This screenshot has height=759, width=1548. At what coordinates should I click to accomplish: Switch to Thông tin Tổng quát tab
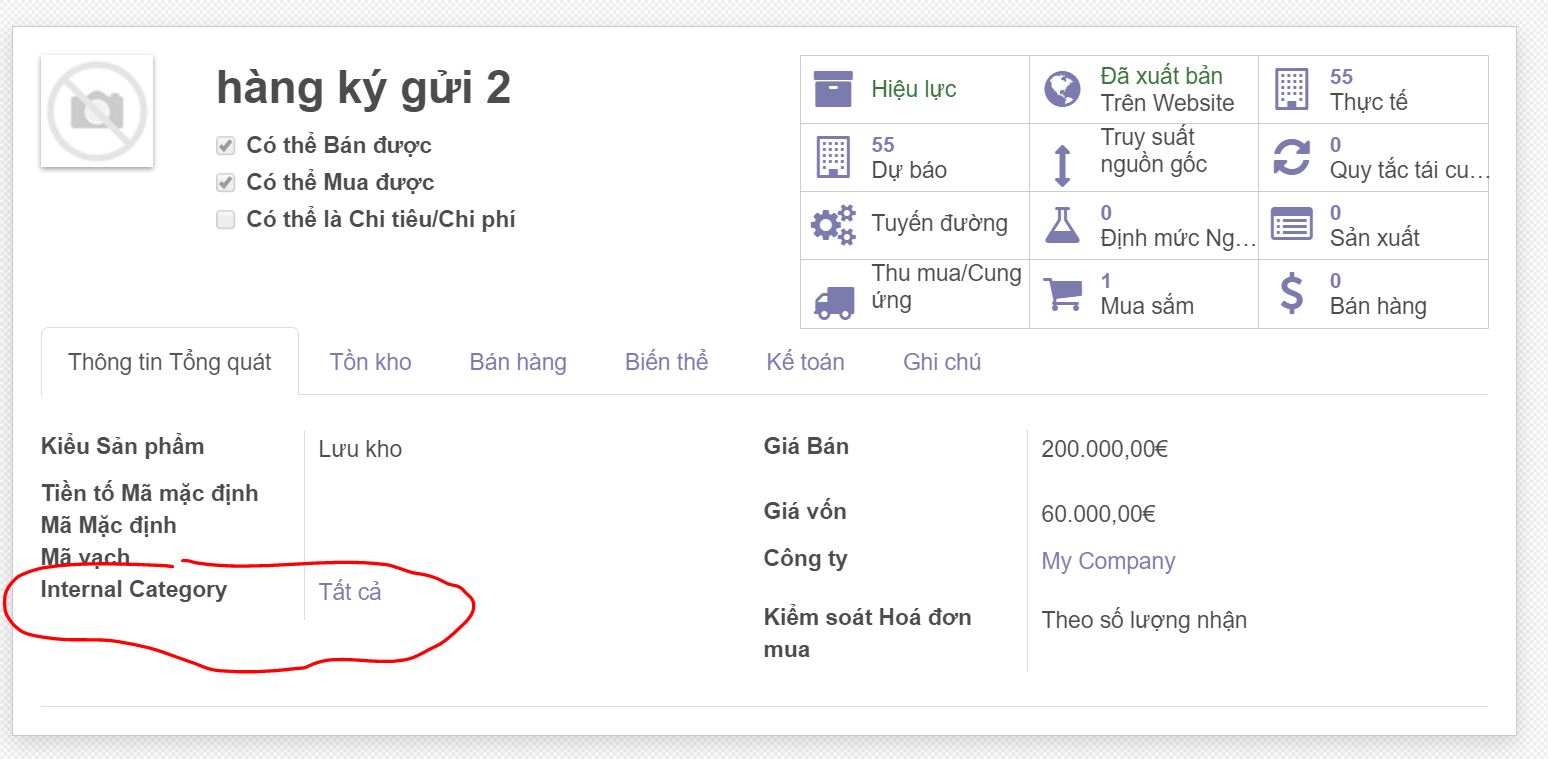tap(170, 362)
